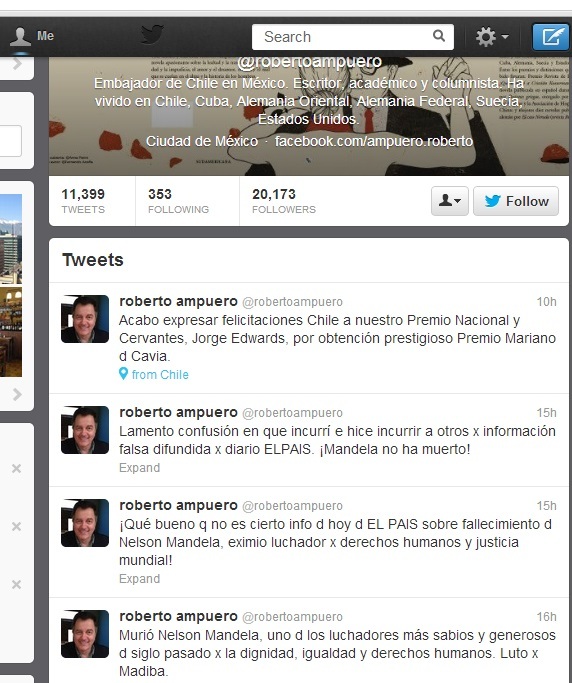
Task: Compose a new tweet with the blue button
Action: pyautogui.click(x=551, y=37)
